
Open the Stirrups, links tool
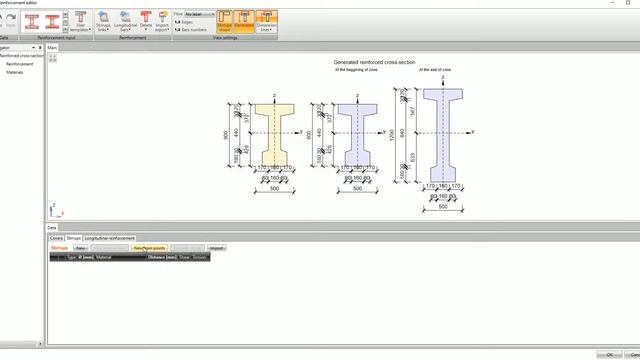tap(103, 22)
